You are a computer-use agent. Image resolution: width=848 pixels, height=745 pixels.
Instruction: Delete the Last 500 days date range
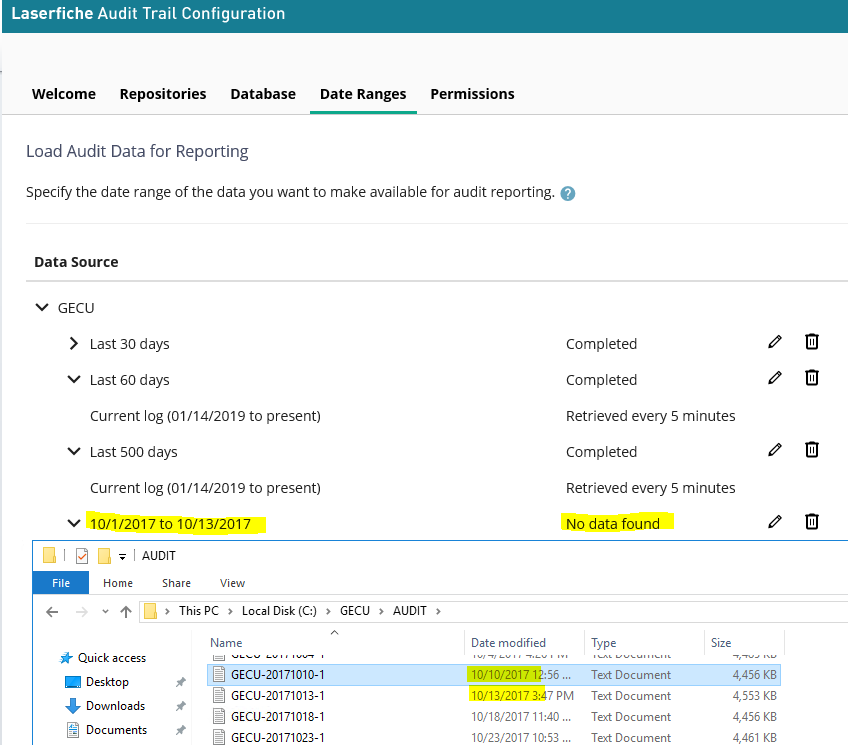(812, 450)
